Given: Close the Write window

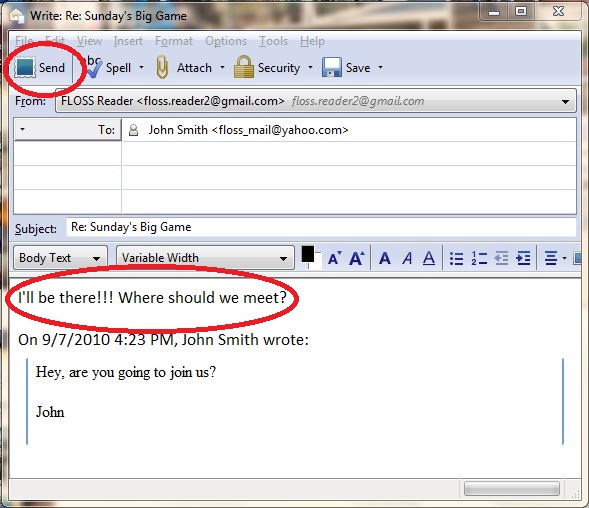Looking at the screenshot, I should (558, 12).
